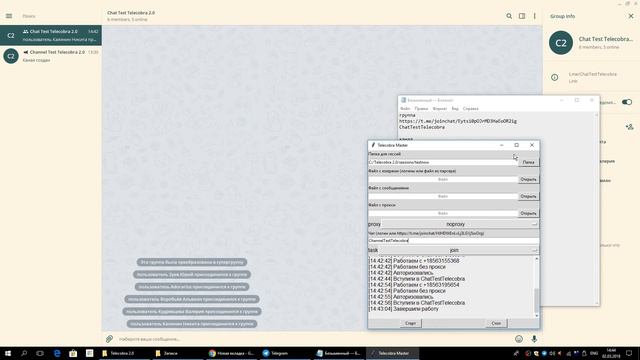Click the chat field containing ChannelTestTelecobra
640x360 pixels.
[453, 241]
